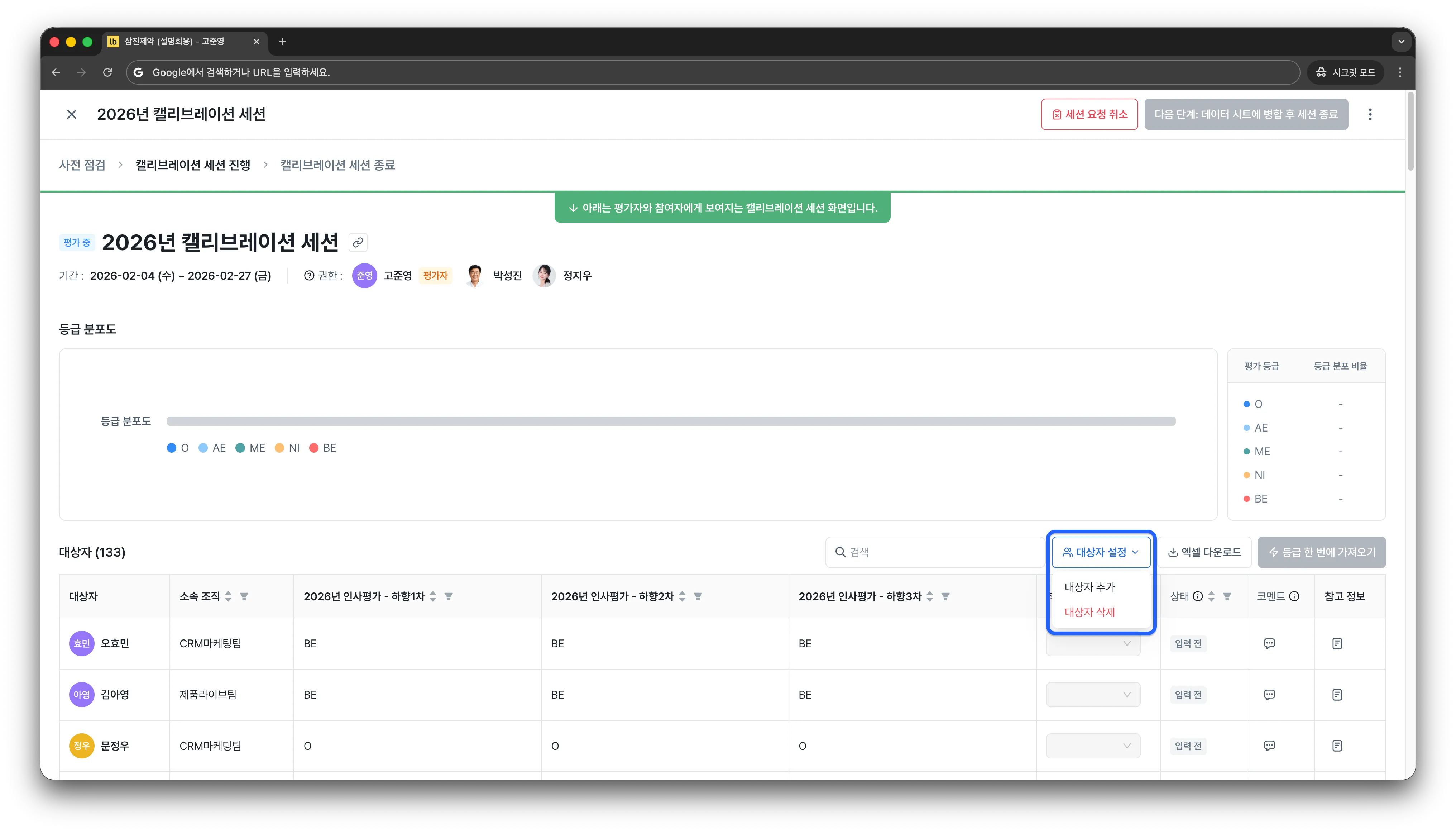1456x833 pixels.
Task: Close the calibration session page with X icon
Action: [72, 114]
